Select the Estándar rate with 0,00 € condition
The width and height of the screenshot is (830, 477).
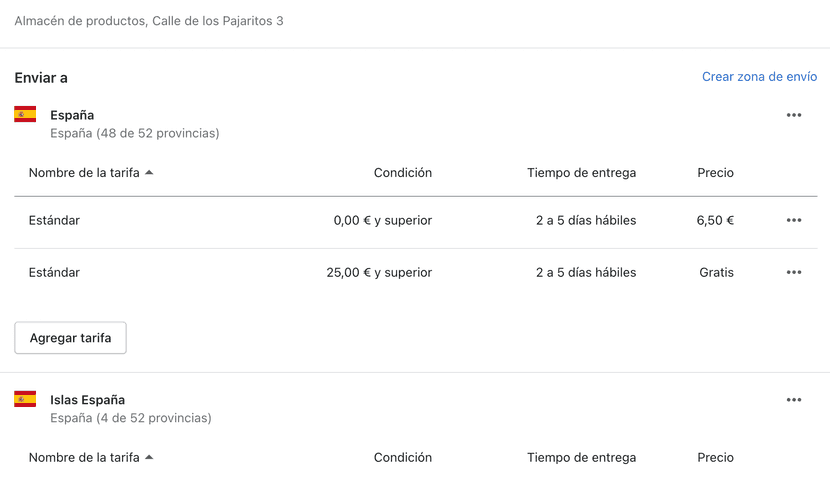click(54, 220)
